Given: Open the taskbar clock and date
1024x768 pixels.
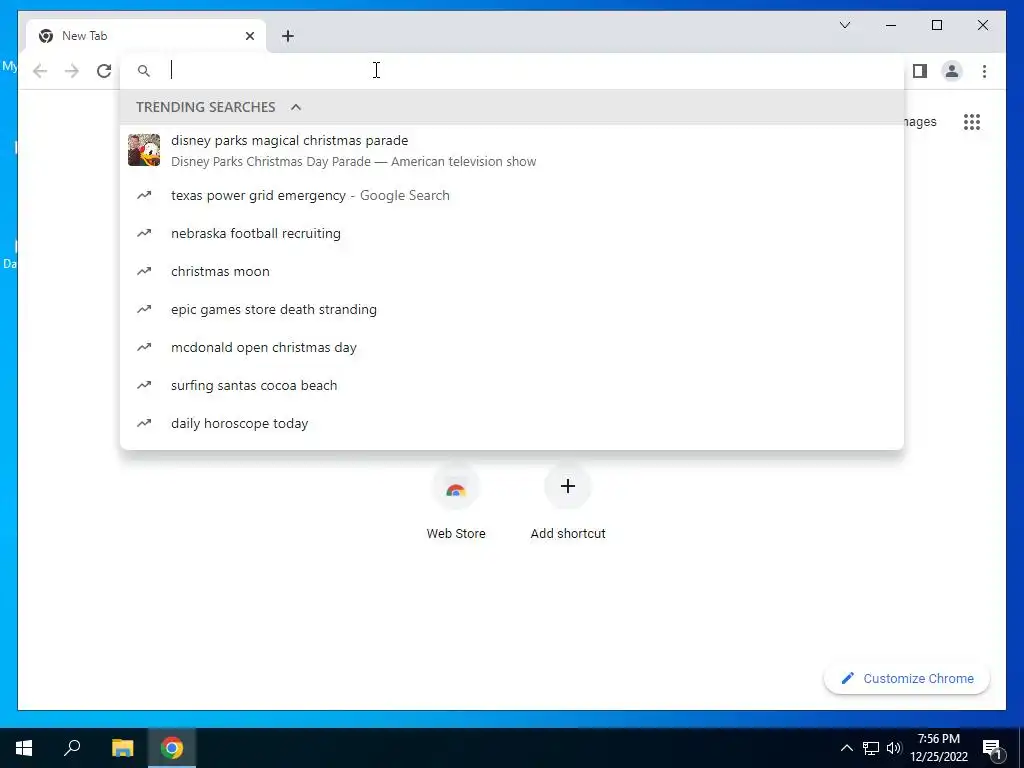Looking at the screenshot, I should point(938,748).
